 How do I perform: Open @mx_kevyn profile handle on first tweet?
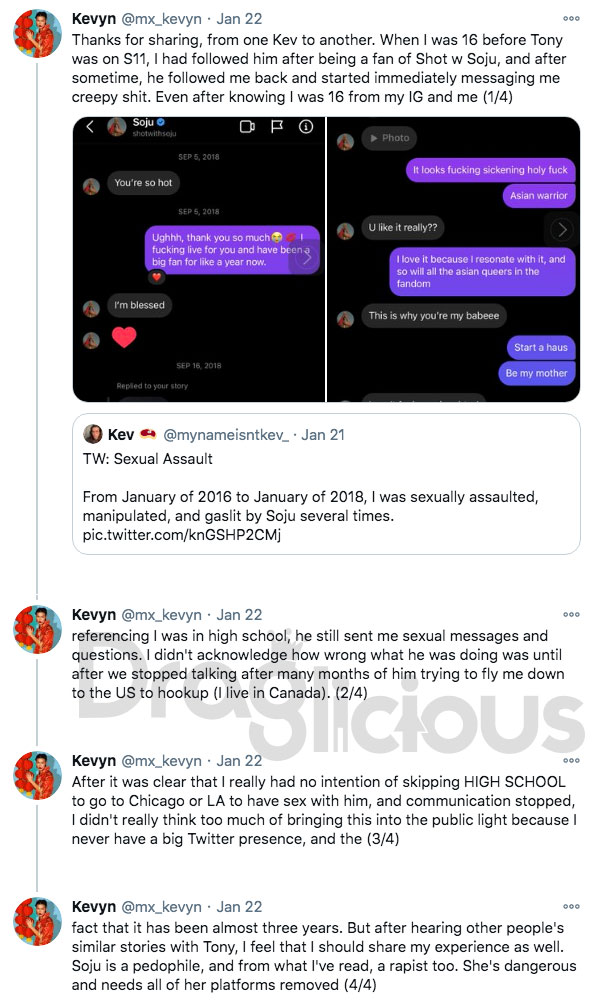click(x=162, y=18)
